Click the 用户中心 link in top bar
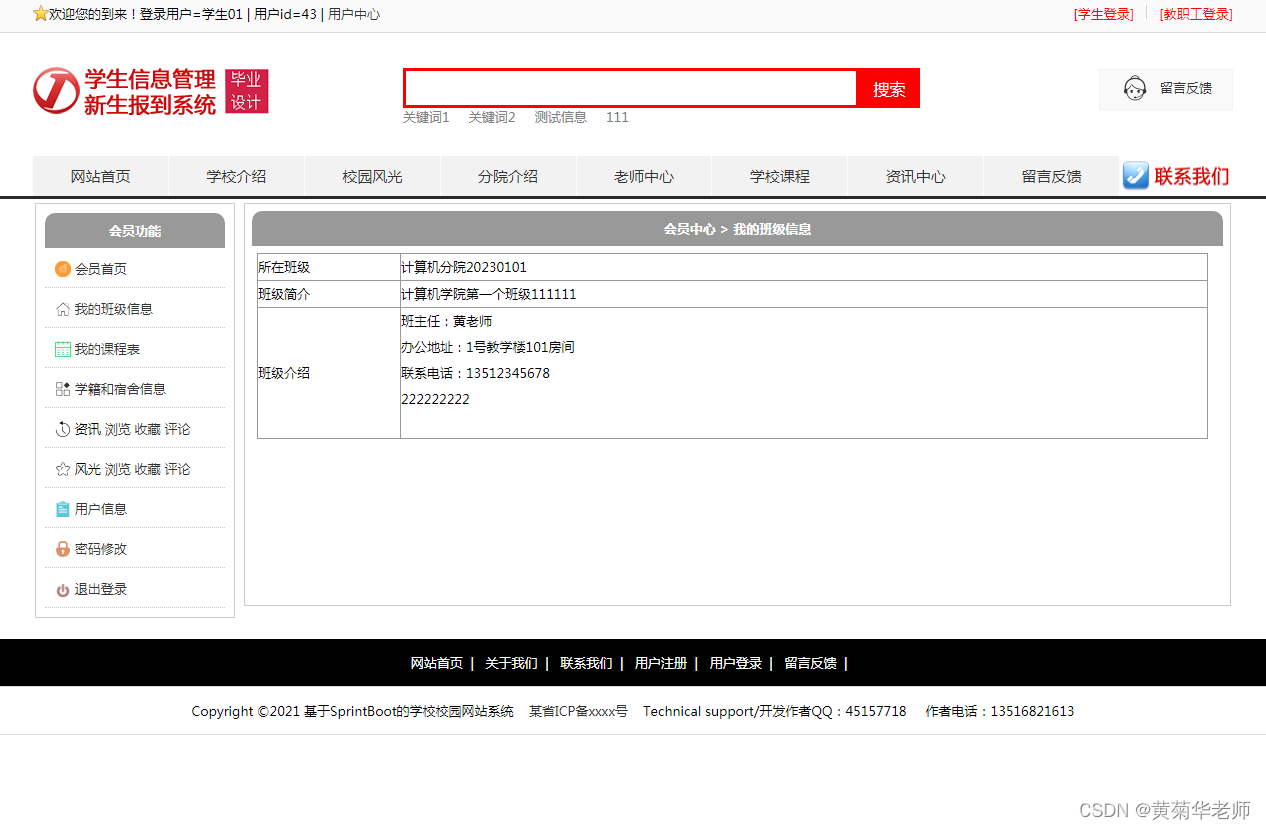The width and height of the screenshot is (1266, 830). point(354,14)
